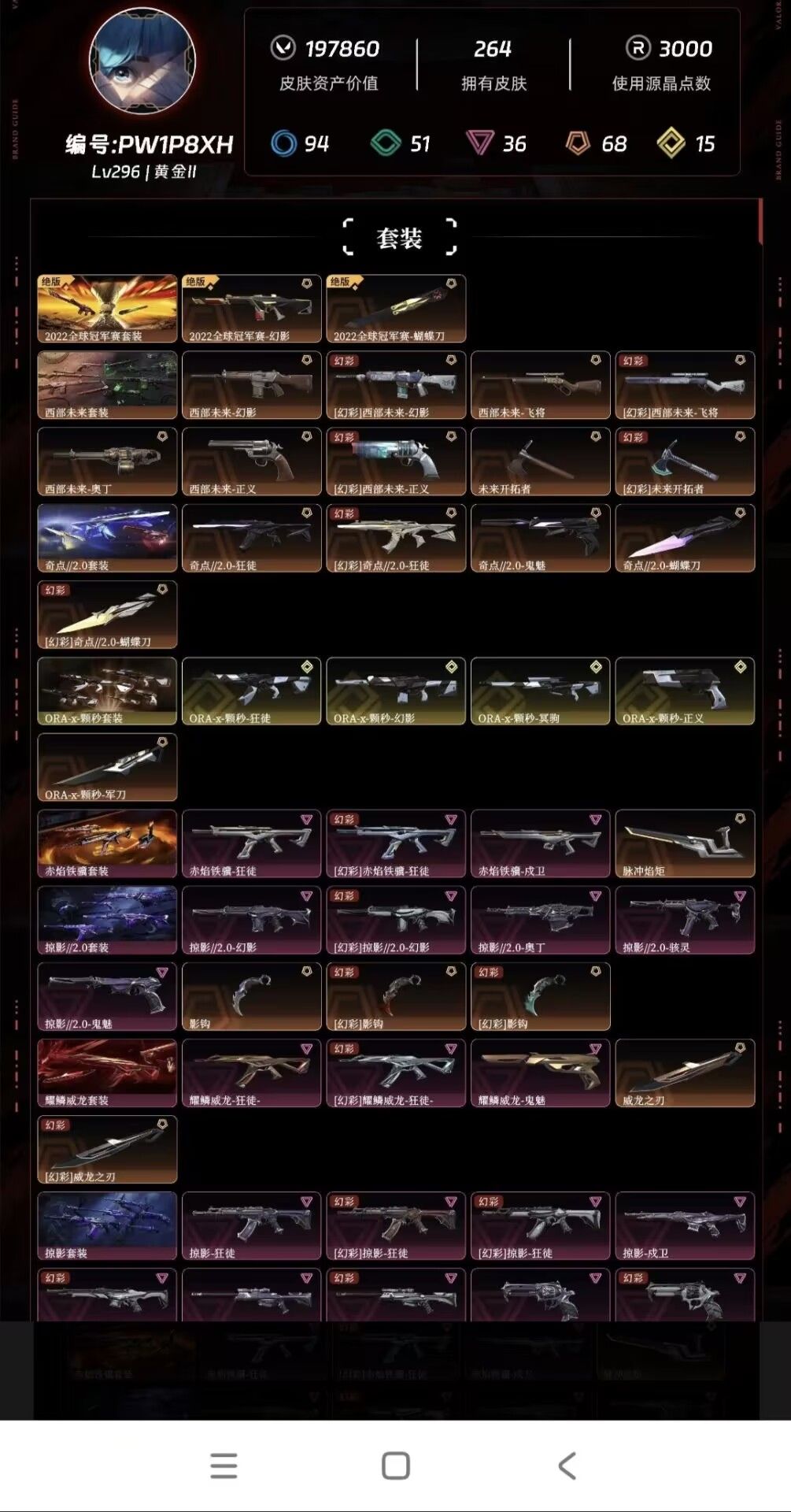791x1512 pixels.
Task: Tap the blue-haired player avatar
Action: pyautogui.click(x=142, y=63)
